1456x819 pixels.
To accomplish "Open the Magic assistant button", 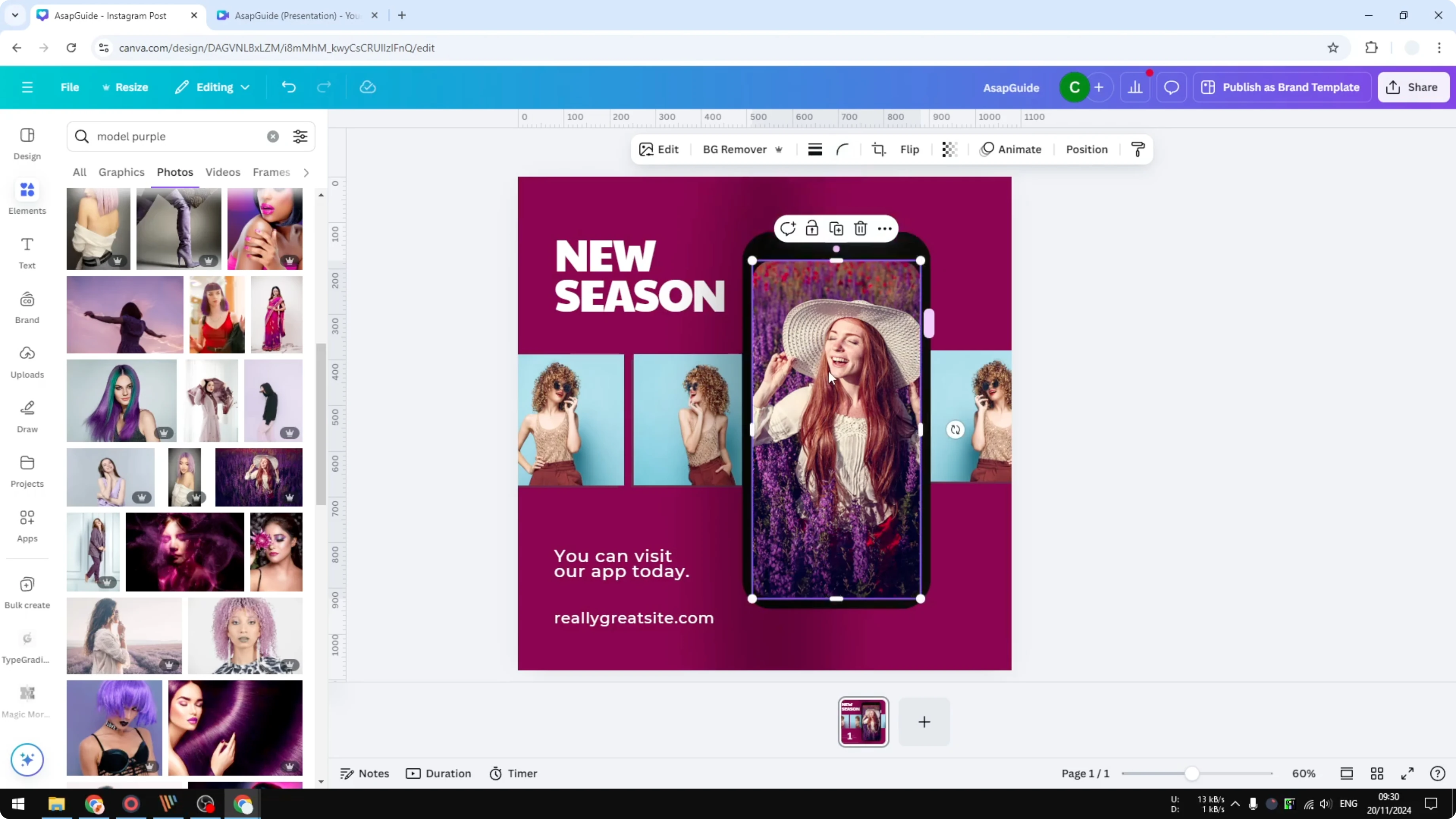I will pos(27,759).
